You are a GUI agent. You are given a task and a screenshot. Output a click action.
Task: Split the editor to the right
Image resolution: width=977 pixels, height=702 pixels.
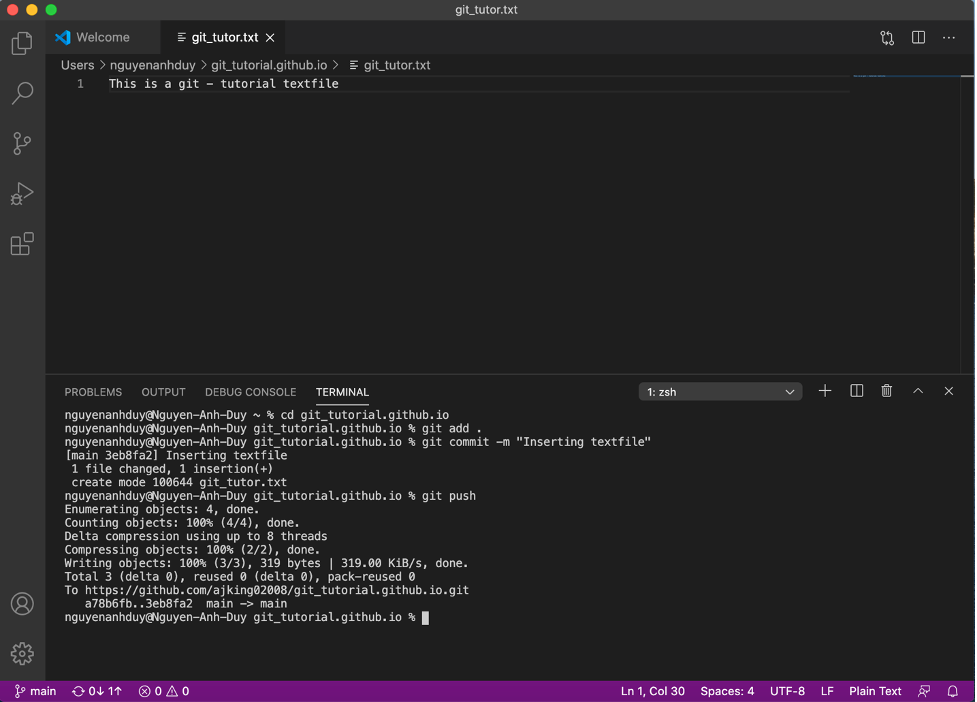coord(918,38)
